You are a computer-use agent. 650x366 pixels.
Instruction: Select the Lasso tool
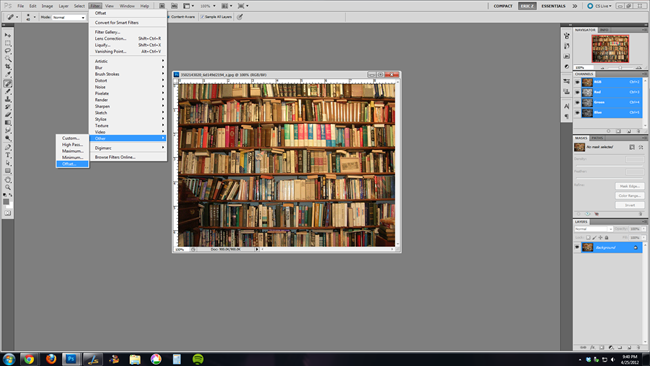click(8, 51)
